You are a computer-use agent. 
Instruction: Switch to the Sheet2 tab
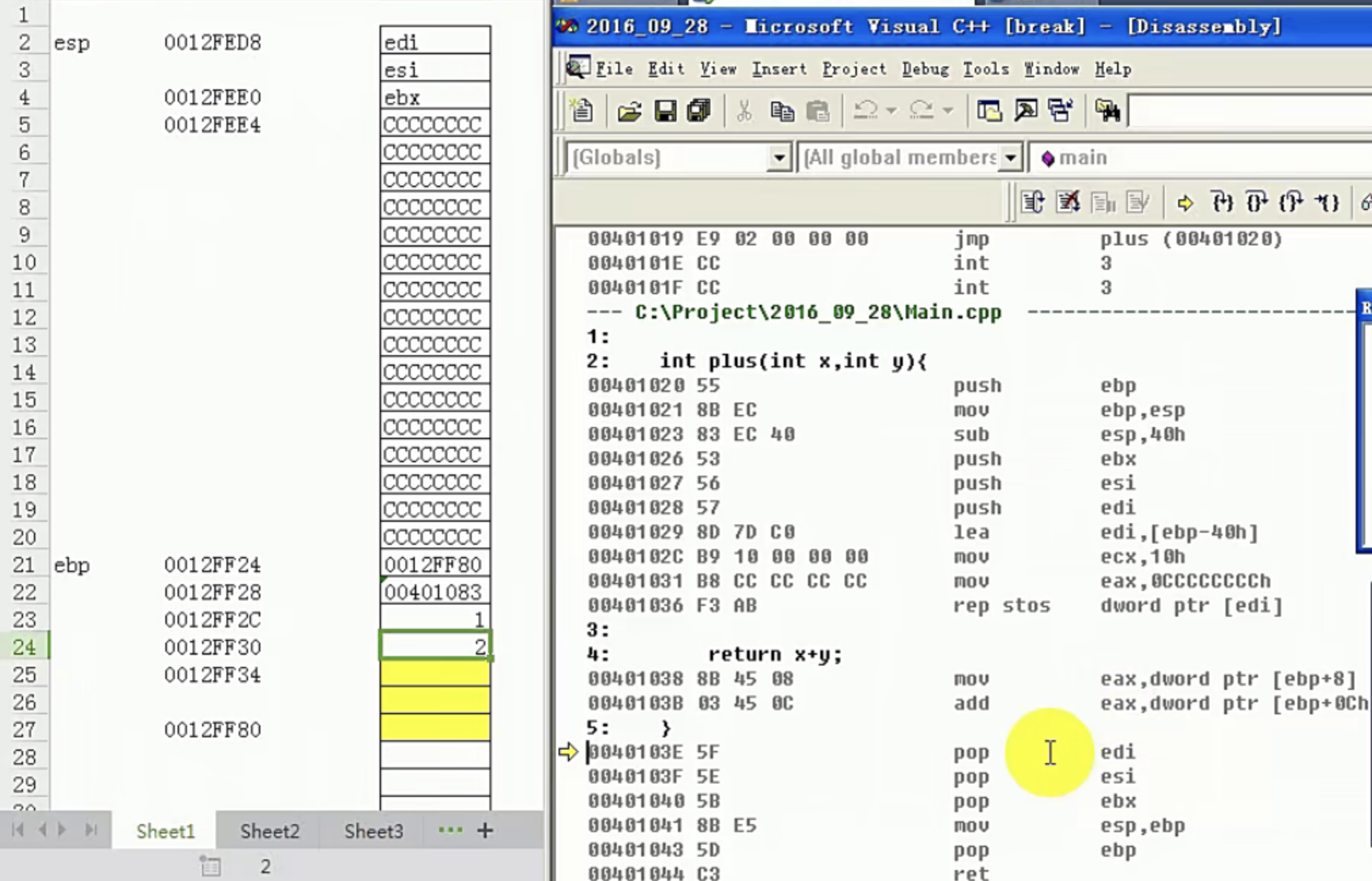[269, 831]
